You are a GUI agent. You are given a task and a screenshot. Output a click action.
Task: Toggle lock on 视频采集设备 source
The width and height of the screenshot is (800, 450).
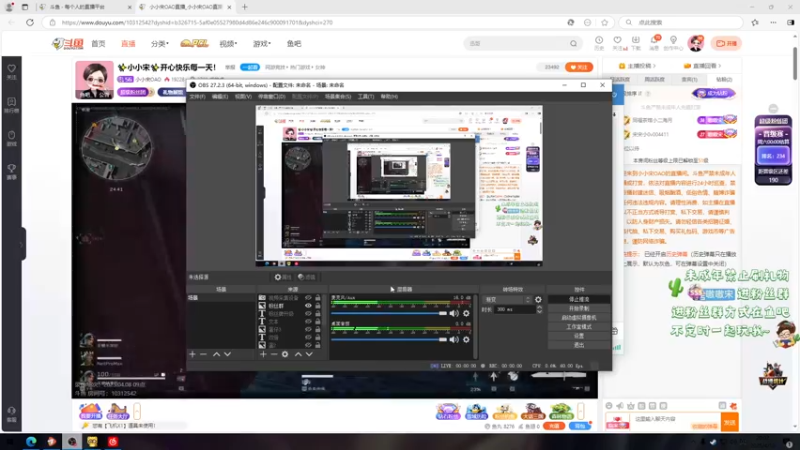point(317,297)
